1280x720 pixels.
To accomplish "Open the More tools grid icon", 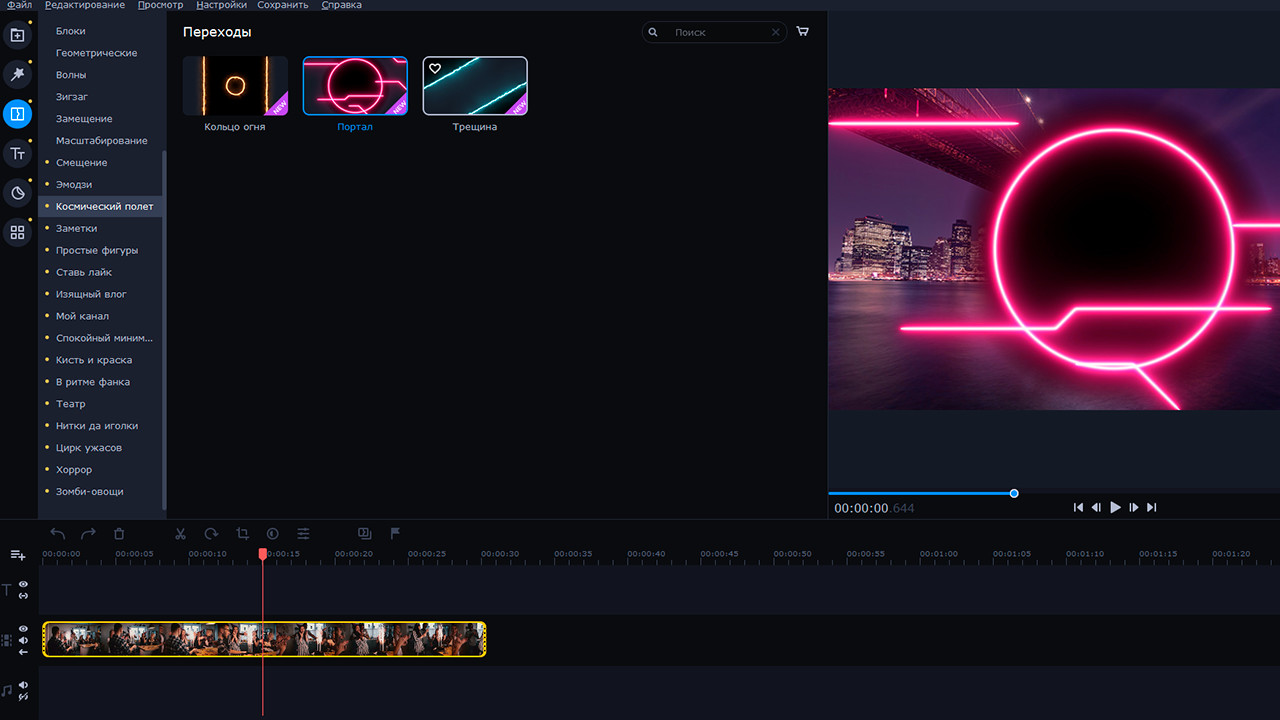I will pyautogui.click(x=17, y=232).
